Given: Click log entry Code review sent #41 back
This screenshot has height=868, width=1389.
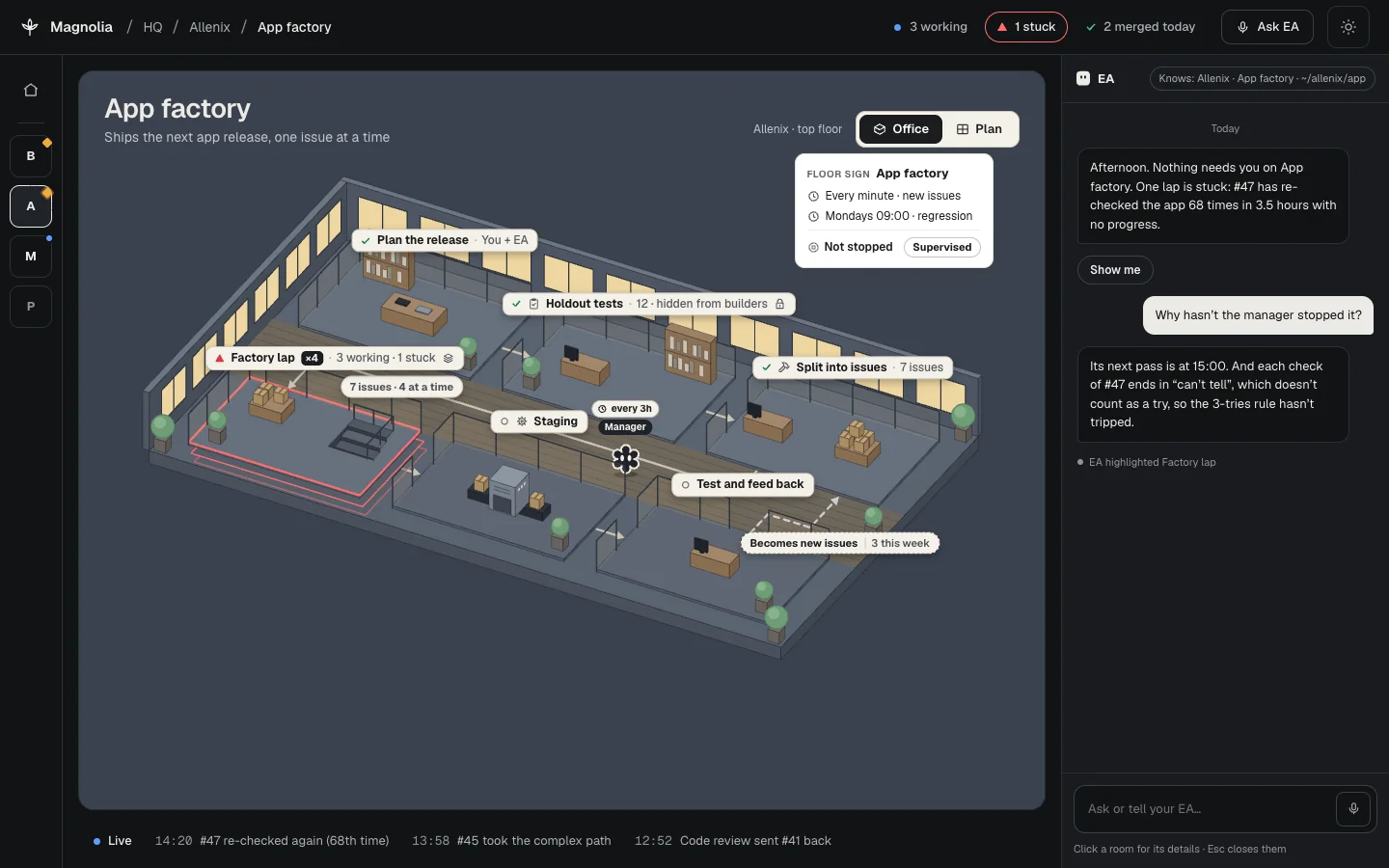Looking at the screenshot, I should pyautogui.click(x=733, y=841).
